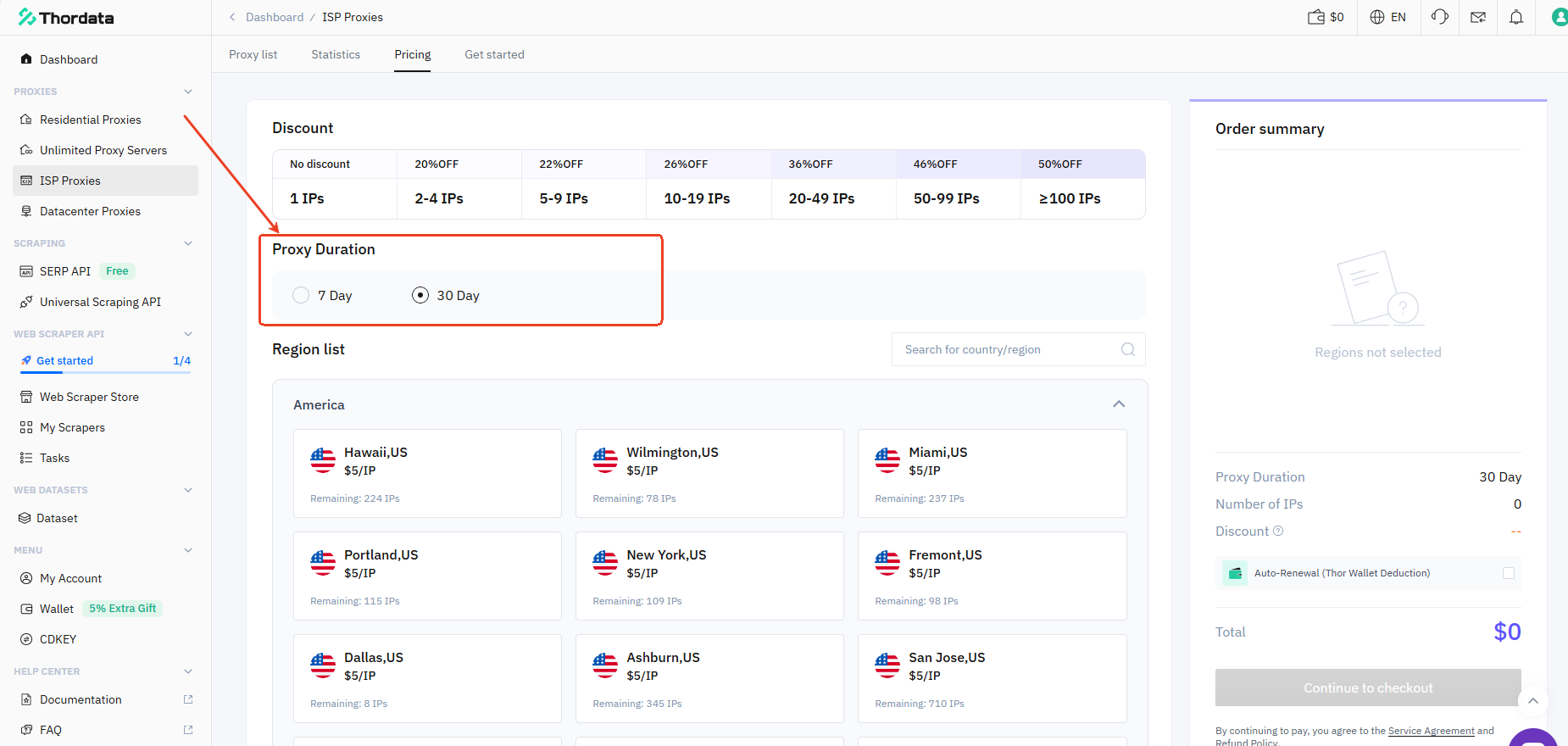Click the 5% Extra Gift badge
Viewport: 1568px width, 746px height.
click(x=123, y=609)
